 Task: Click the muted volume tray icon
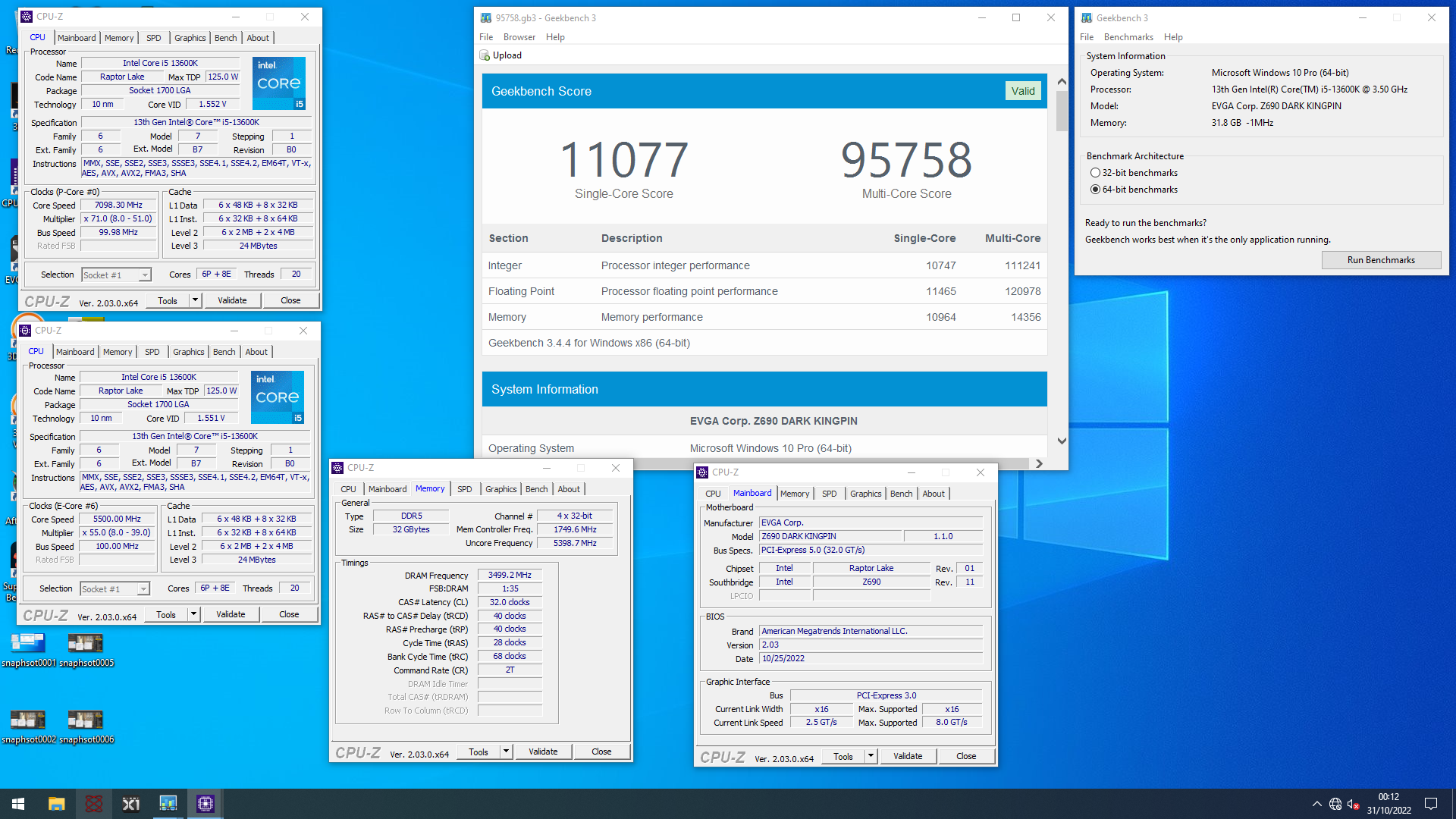pyautogui.click(x=1353, y=804)
